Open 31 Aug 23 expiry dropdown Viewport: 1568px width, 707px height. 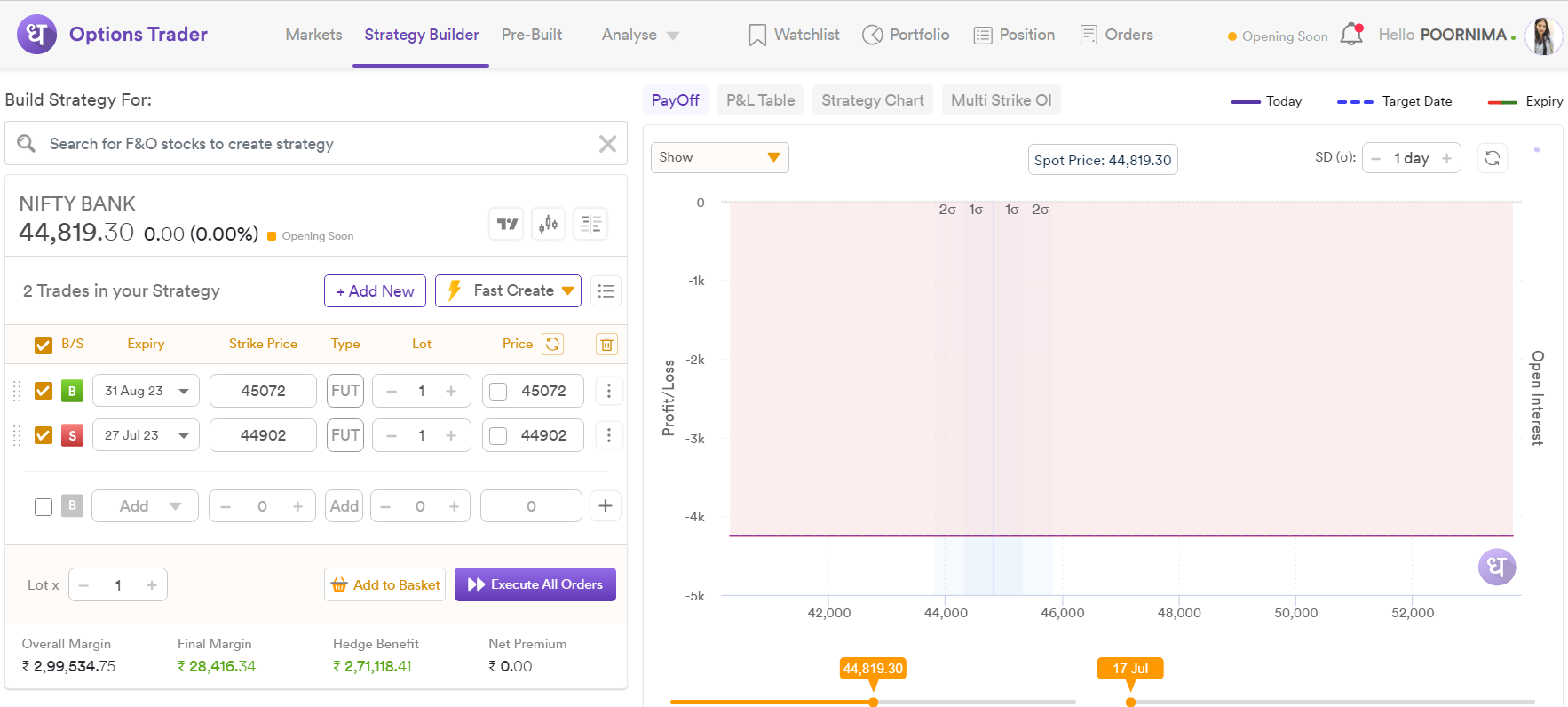(146, 391)
